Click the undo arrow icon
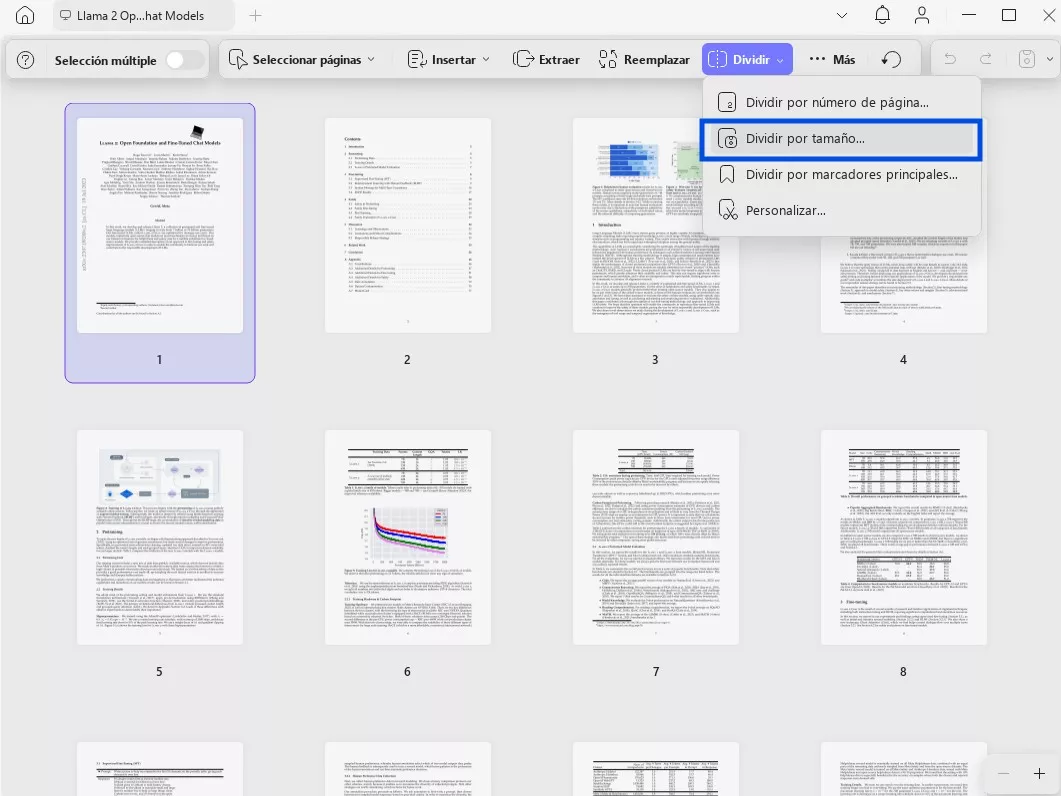Screen dimensions: 1061x796 950,60
